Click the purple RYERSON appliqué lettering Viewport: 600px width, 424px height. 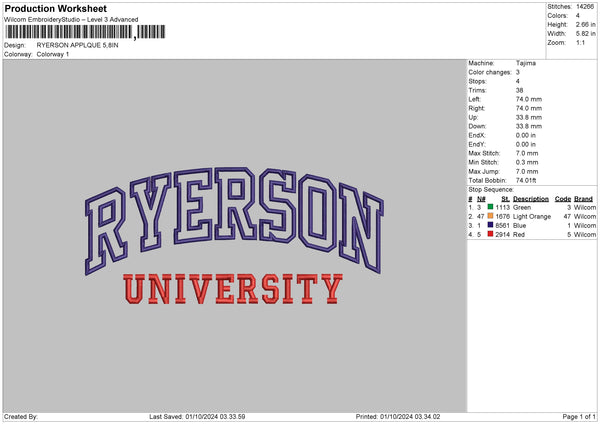point(234,220)
